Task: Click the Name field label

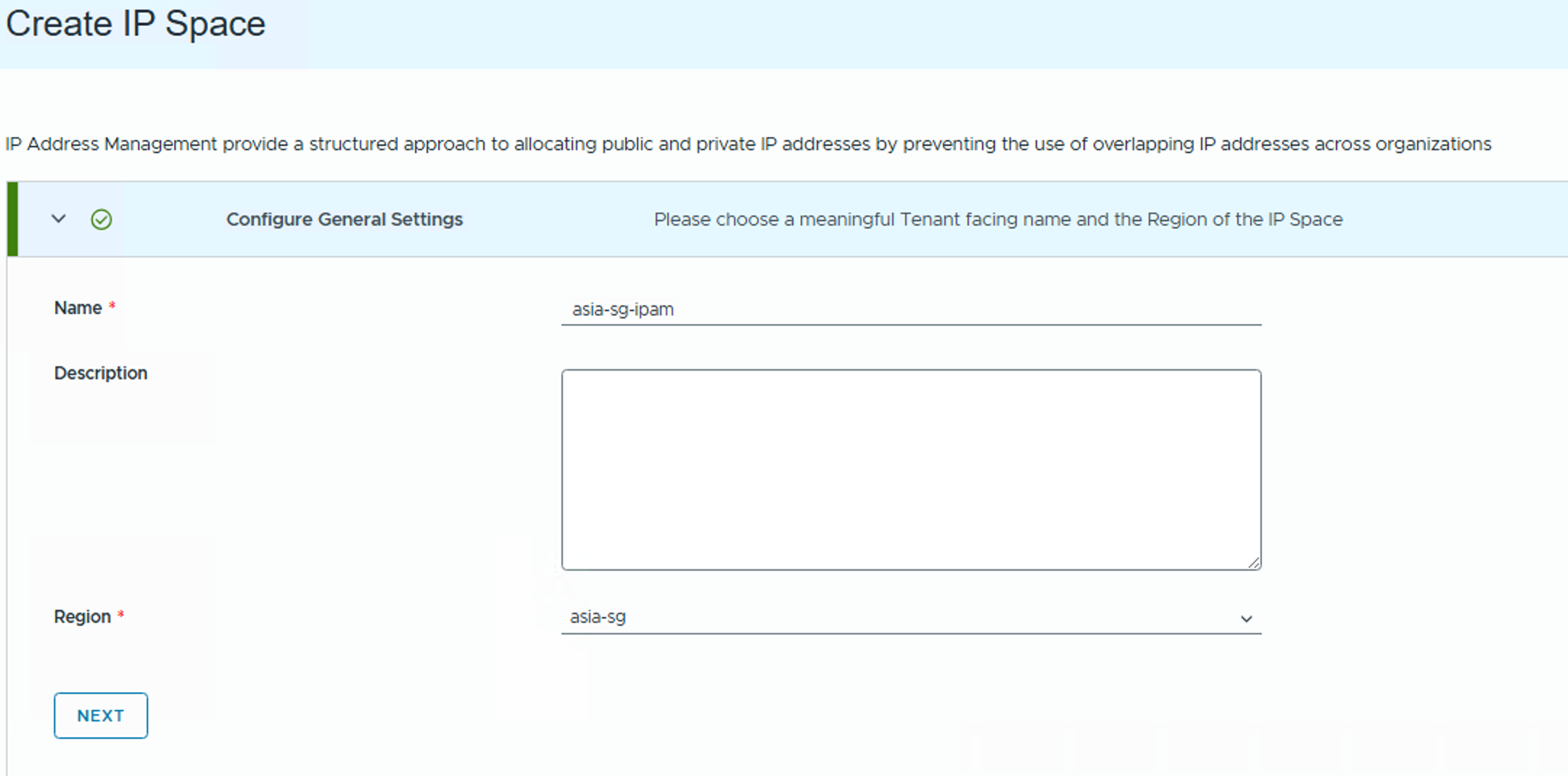Action: (78, 308)
